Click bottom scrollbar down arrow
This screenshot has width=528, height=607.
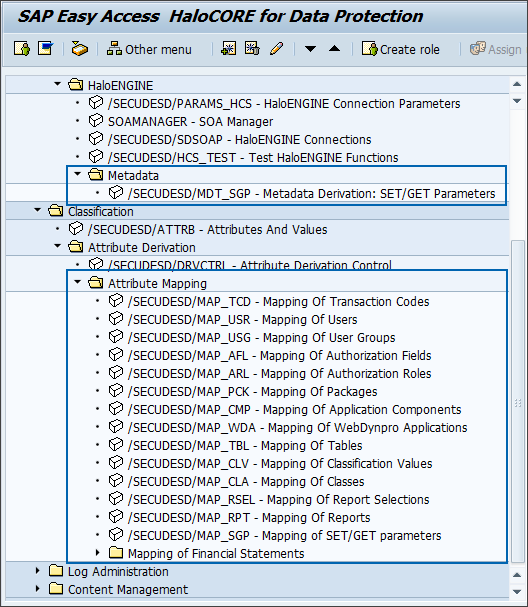(x=517, y=592)
